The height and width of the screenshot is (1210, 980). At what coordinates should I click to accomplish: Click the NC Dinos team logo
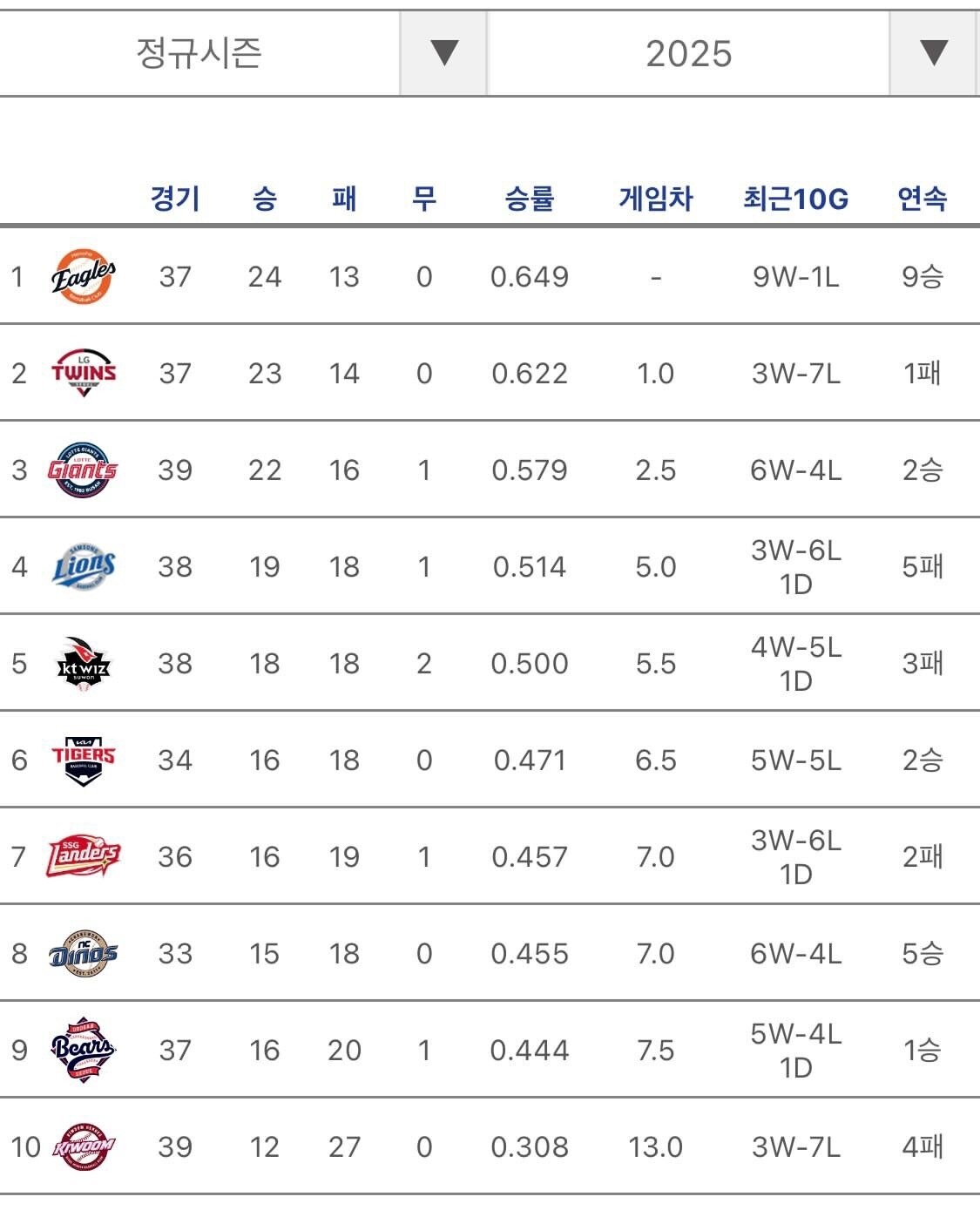(84, 953)
